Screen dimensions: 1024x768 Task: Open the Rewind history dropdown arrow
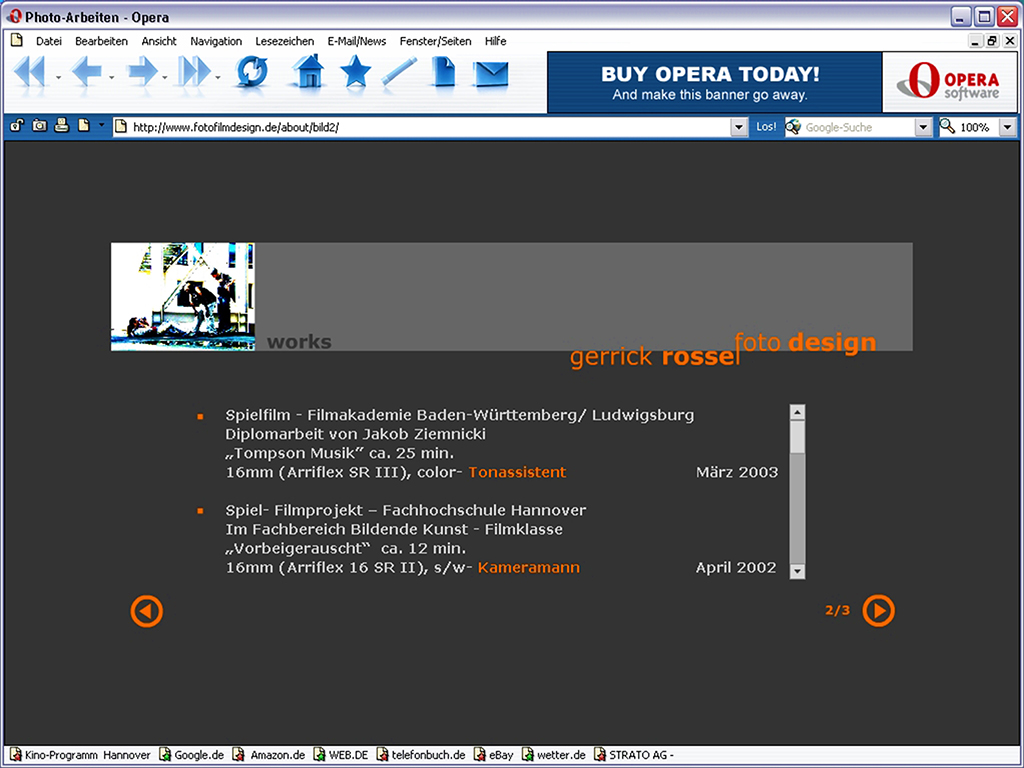pyautogui.click(x=58, y=78)
